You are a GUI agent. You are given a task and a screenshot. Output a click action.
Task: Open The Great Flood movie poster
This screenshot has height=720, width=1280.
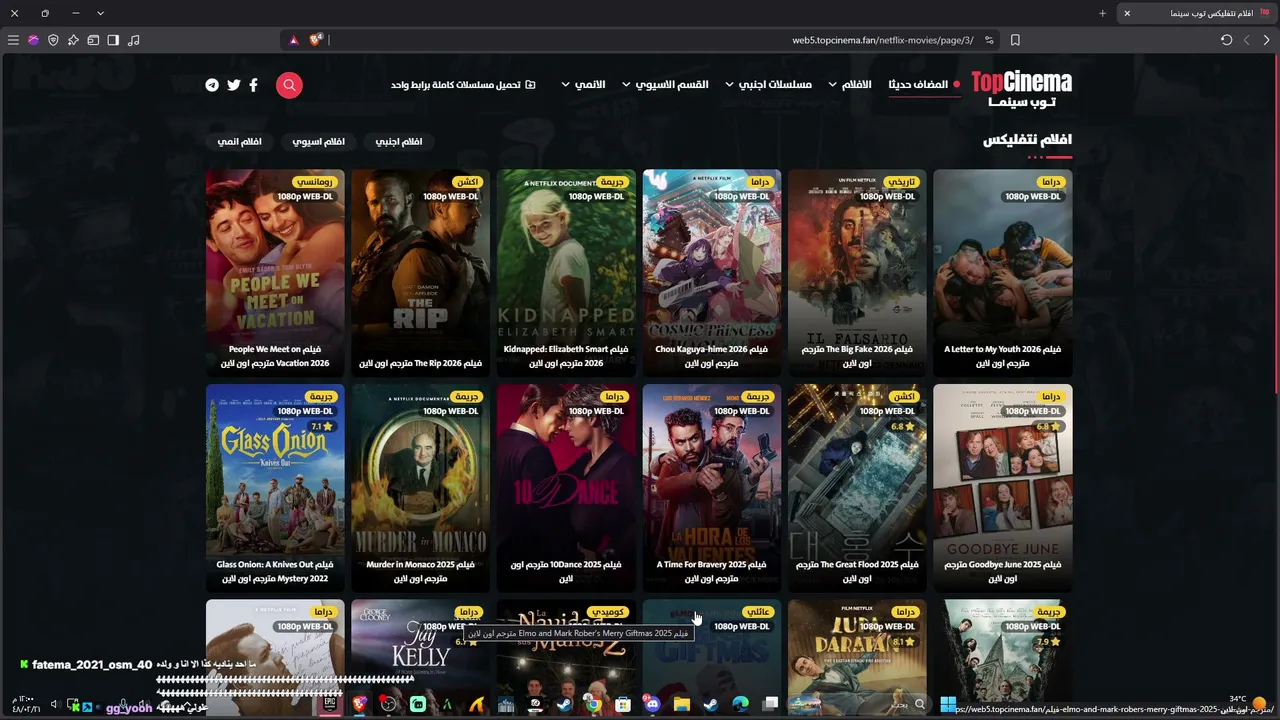point(857,487)
